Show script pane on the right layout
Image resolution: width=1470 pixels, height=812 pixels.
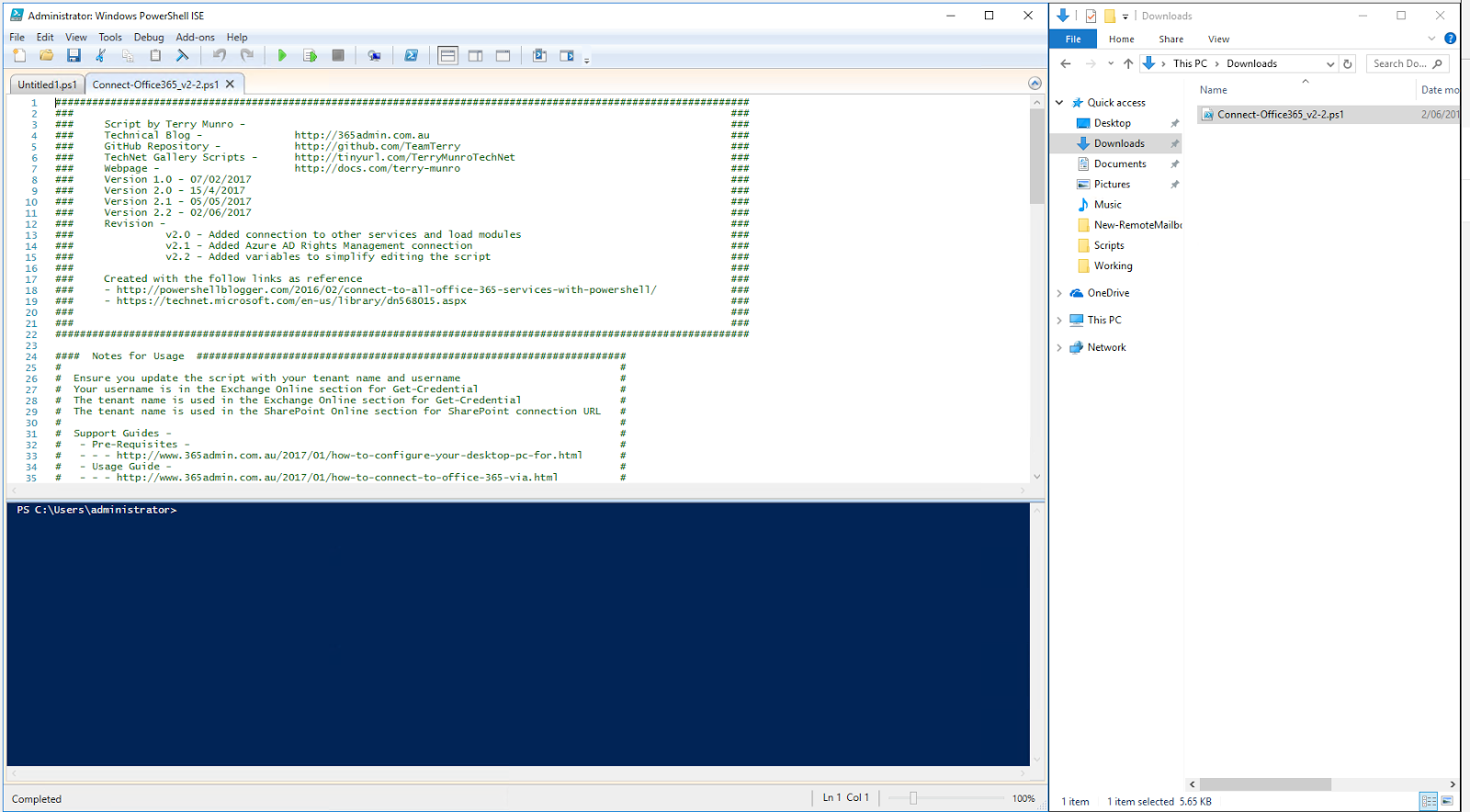pyautogui.click(x=475, y=56)
